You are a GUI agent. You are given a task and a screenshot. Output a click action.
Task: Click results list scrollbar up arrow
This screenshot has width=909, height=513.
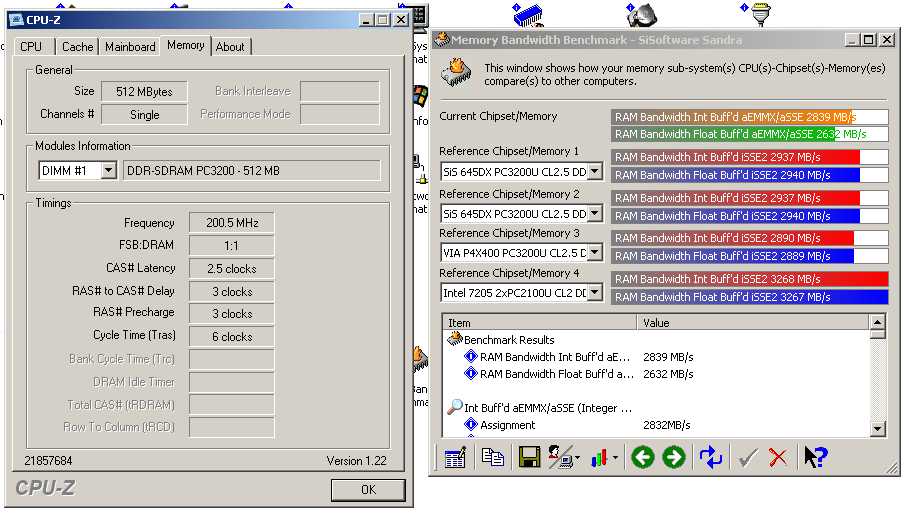(x=877, y=322)
